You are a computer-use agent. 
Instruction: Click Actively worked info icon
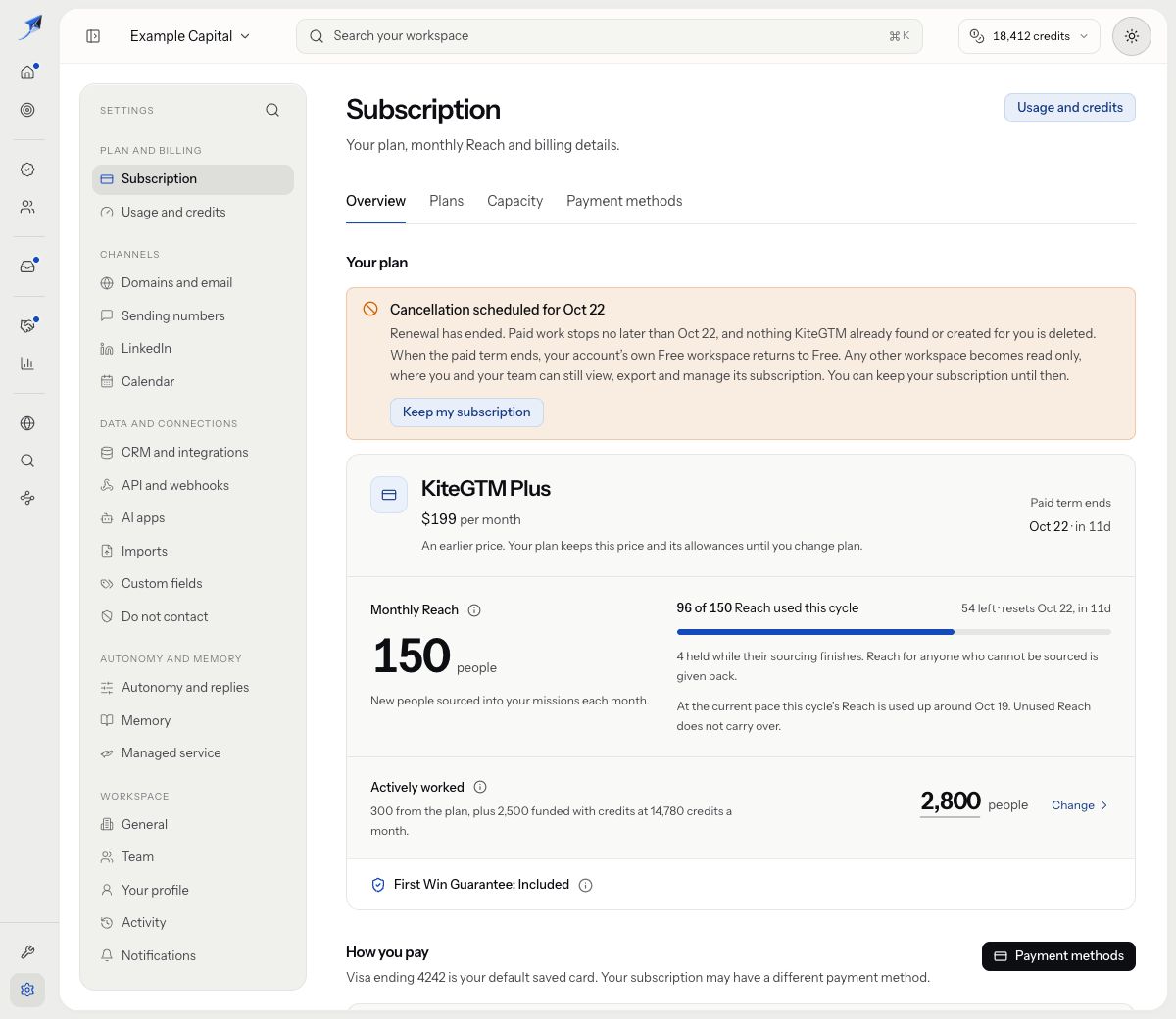pos(480,787)
